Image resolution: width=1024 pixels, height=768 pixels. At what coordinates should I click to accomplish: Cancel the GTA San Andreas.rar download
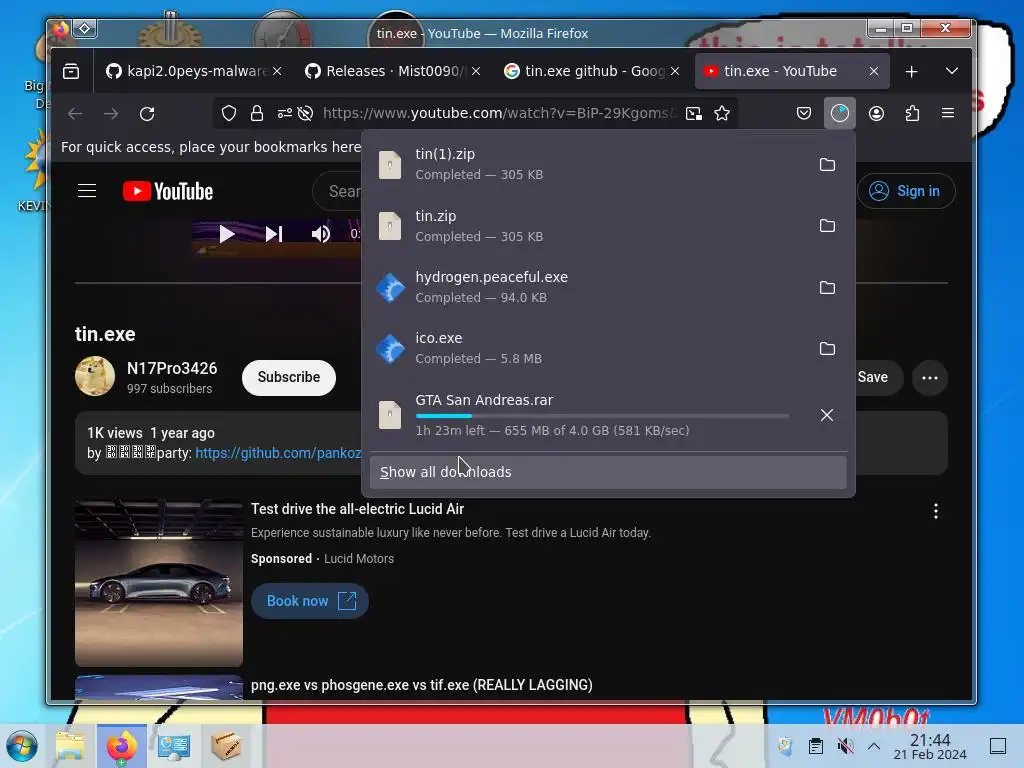pos(827,415)
